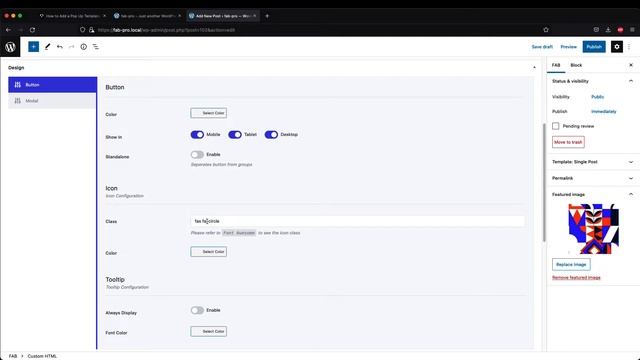Select the Button design tab

53,85
